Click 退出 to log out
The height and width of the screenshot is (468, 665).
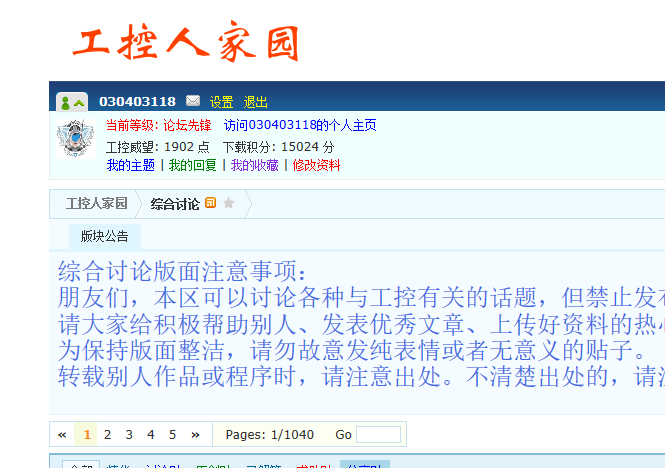click(256, 102)
